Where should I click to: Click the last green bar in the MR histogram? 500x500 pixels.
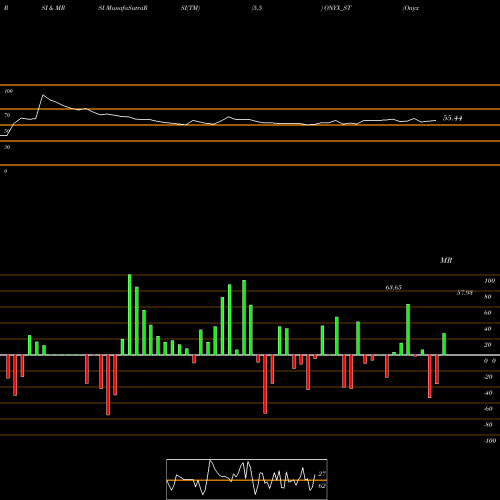444,344
